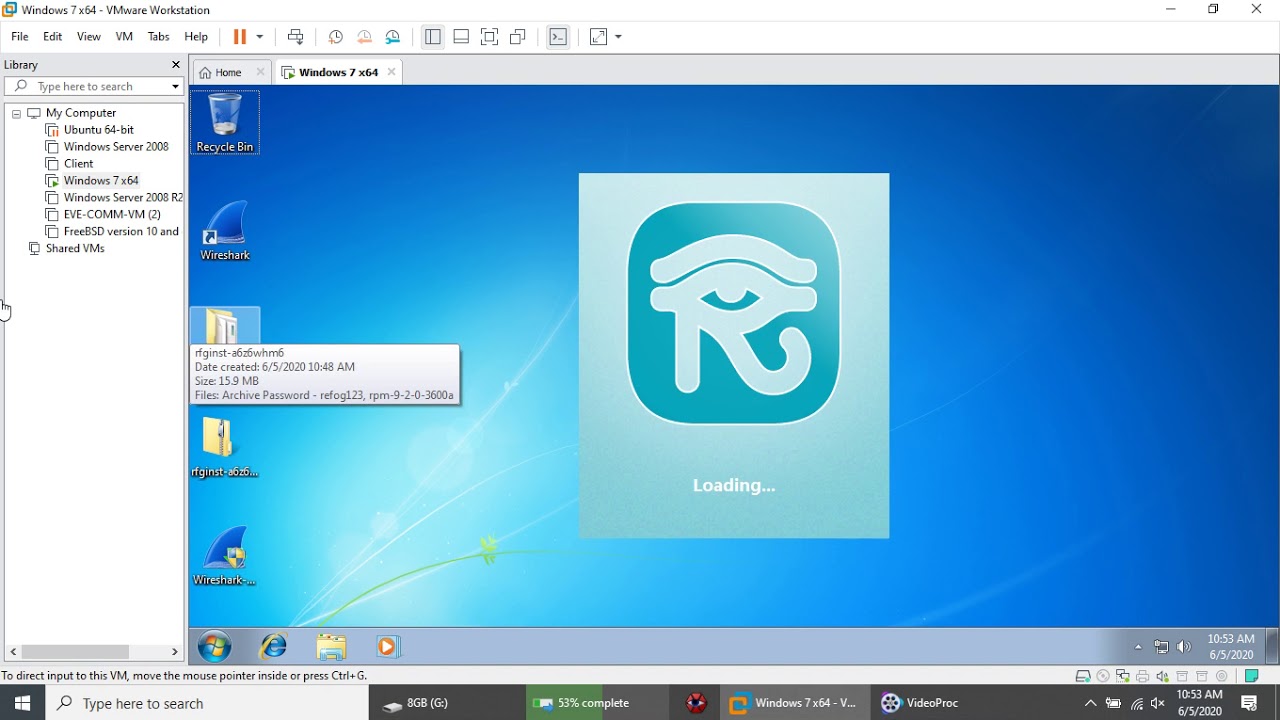The height and width of the screenshot is (720, 1280).
Task: Open the Snapshot Manager wrench-clock icon
Action: coord(393,37)
